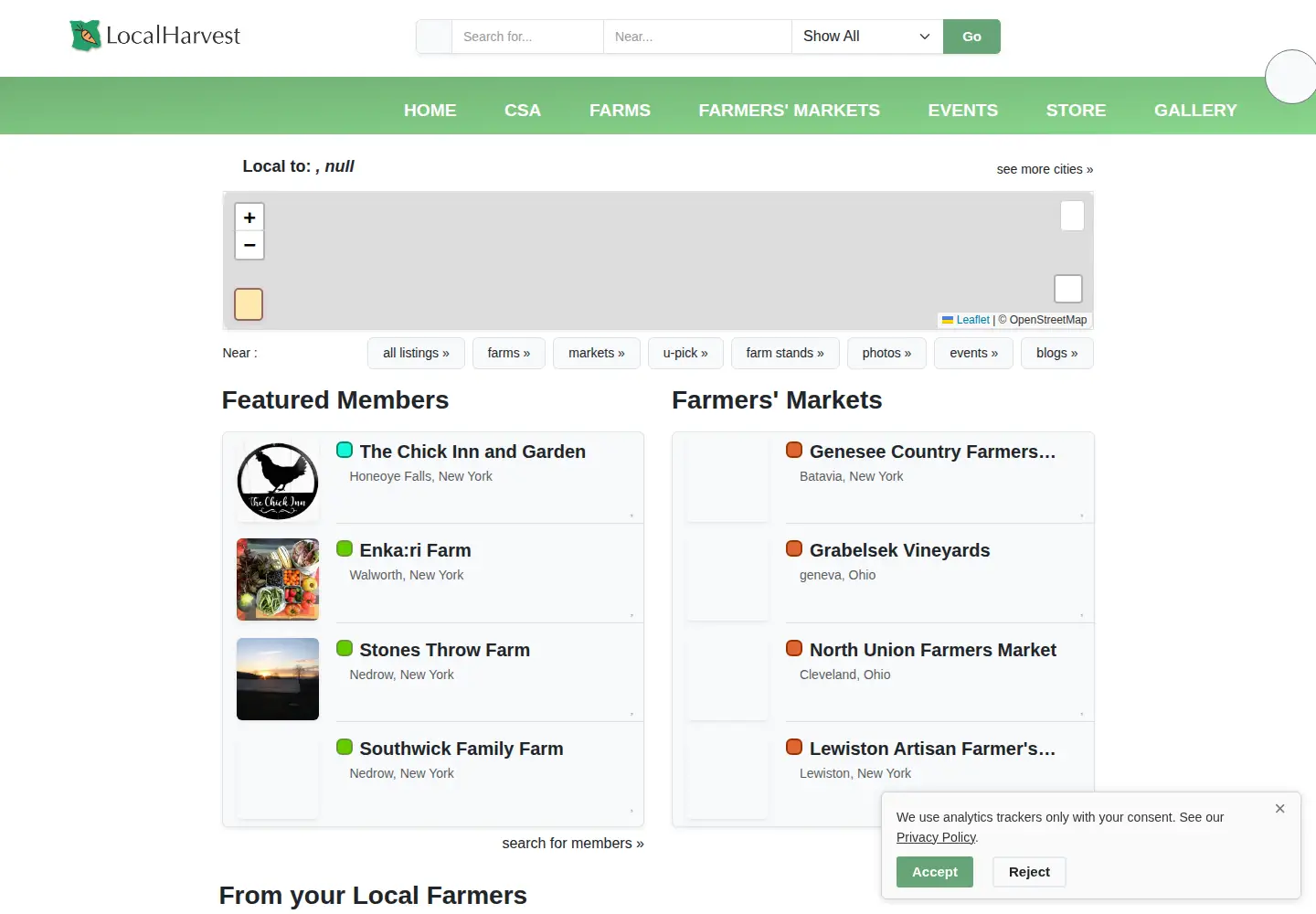Viewport: 1316px width, 914px height.
Task: Open the all listings filter
Action: click(416, 353)
